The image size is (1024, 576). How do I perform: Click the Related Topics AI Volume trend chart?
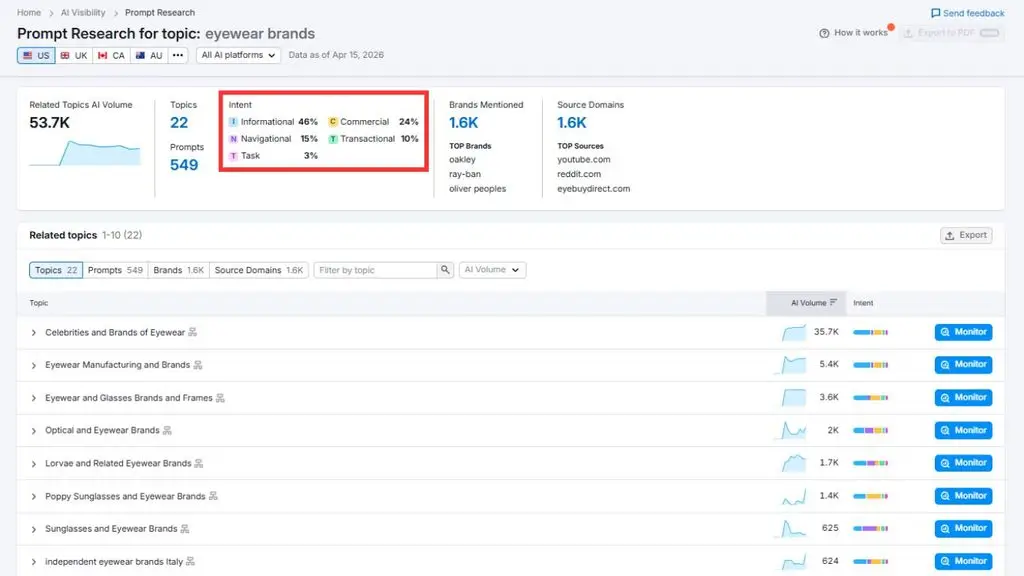(x=85, y=153)
